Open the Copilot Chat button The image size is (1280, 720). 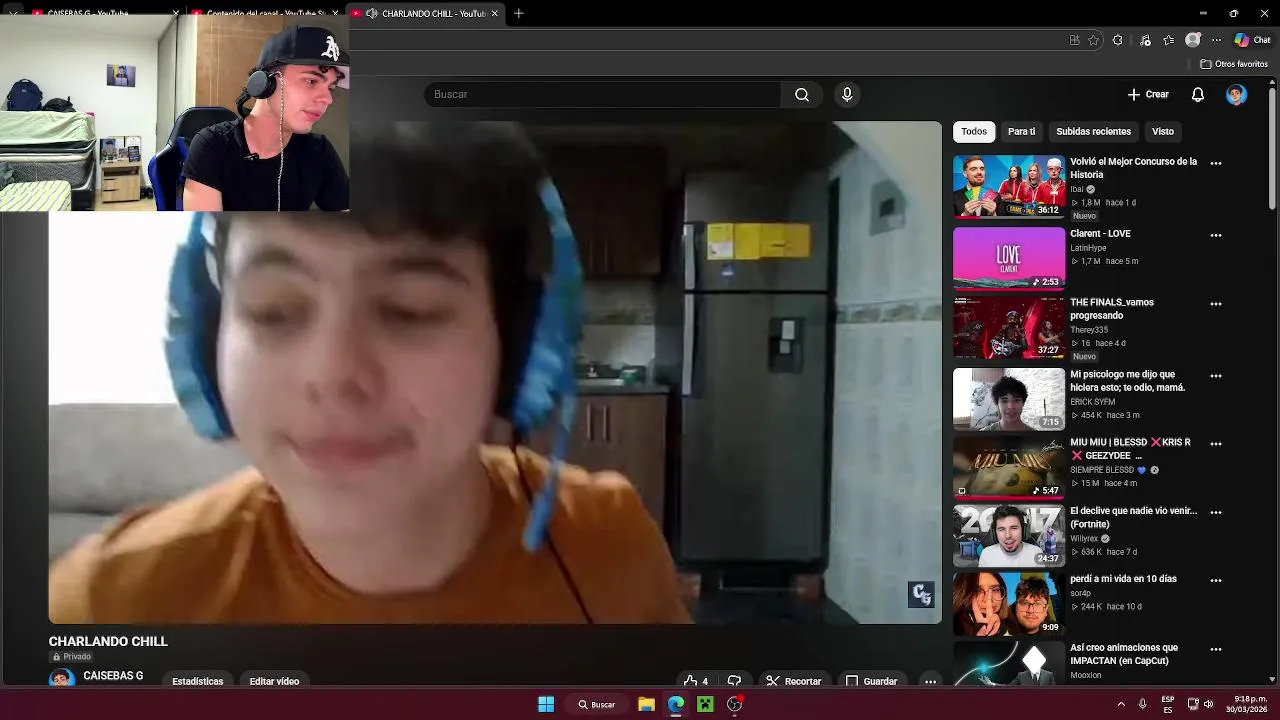click(1253, 40)
